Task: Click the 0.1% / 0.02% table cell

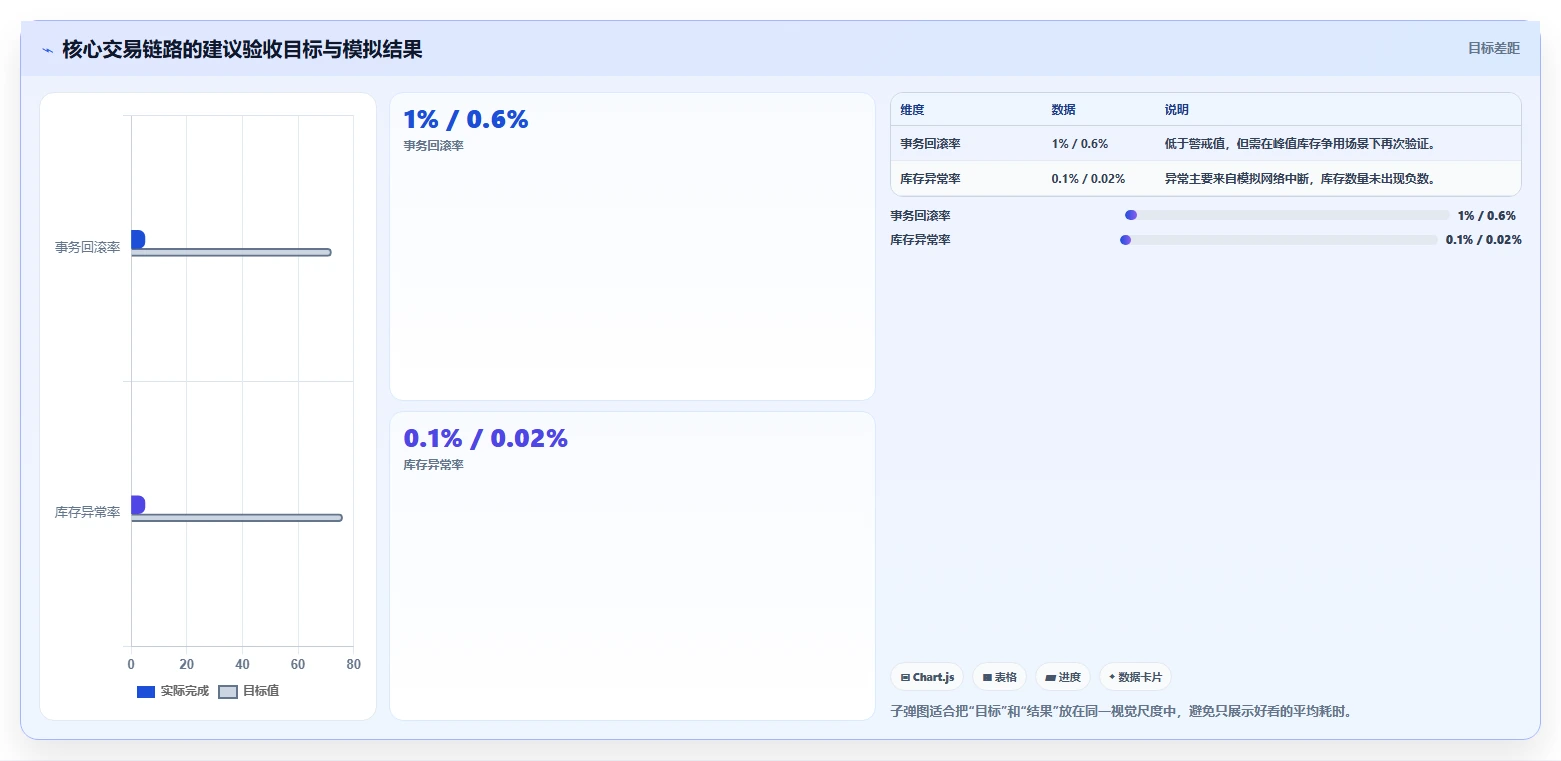Action: [x=1088, y=178]
